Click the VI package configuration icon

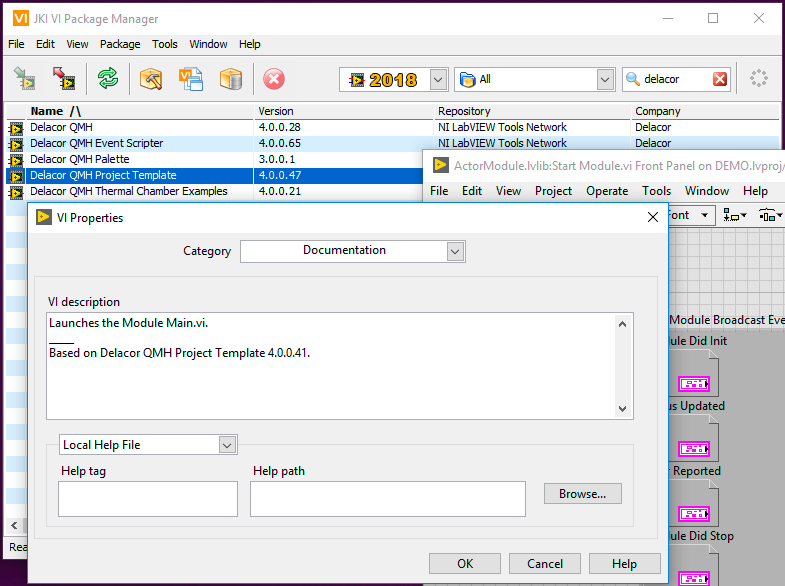click(x=191, y=79)
